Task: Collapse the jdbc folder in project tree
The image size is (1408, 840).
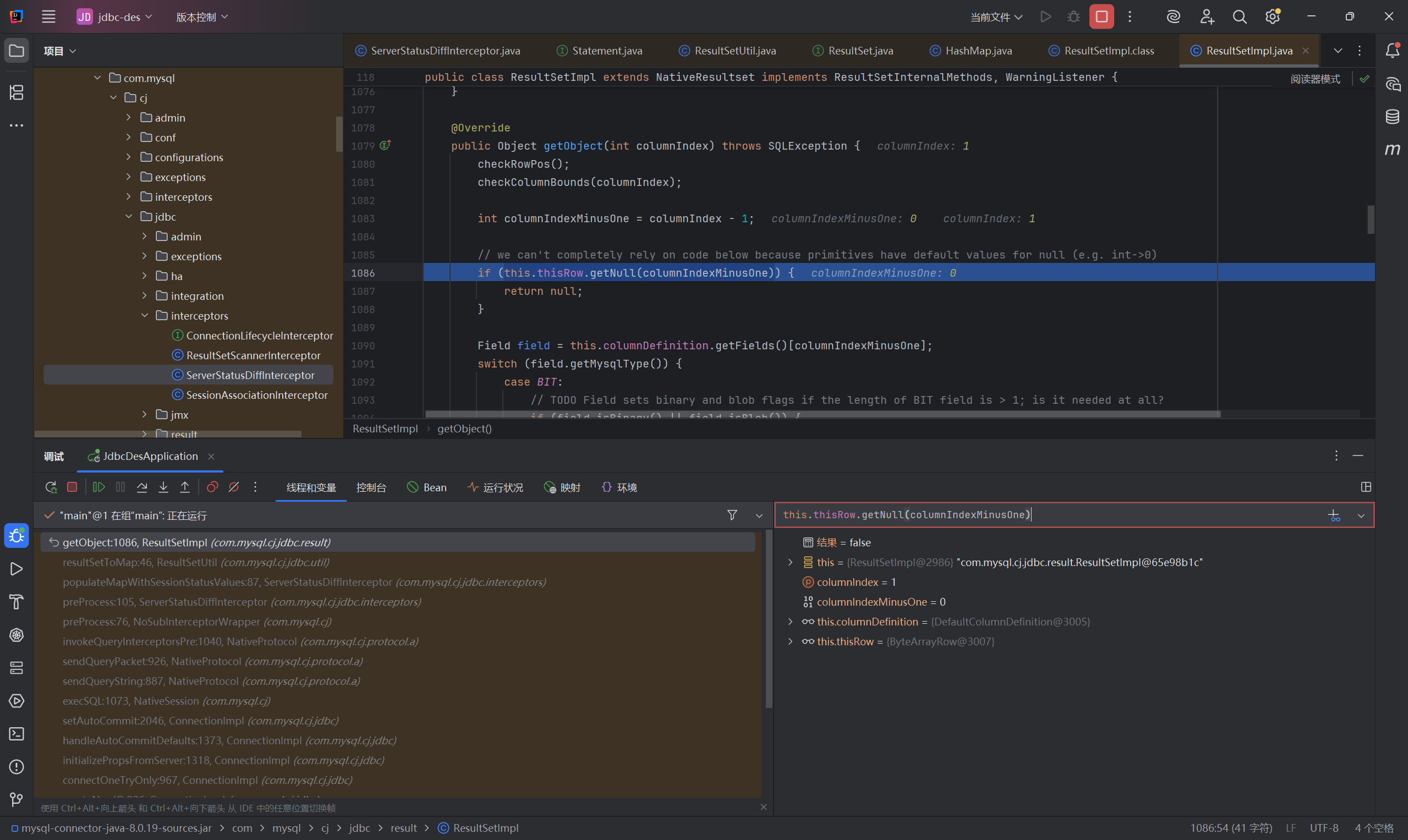Action: point(129,217)
